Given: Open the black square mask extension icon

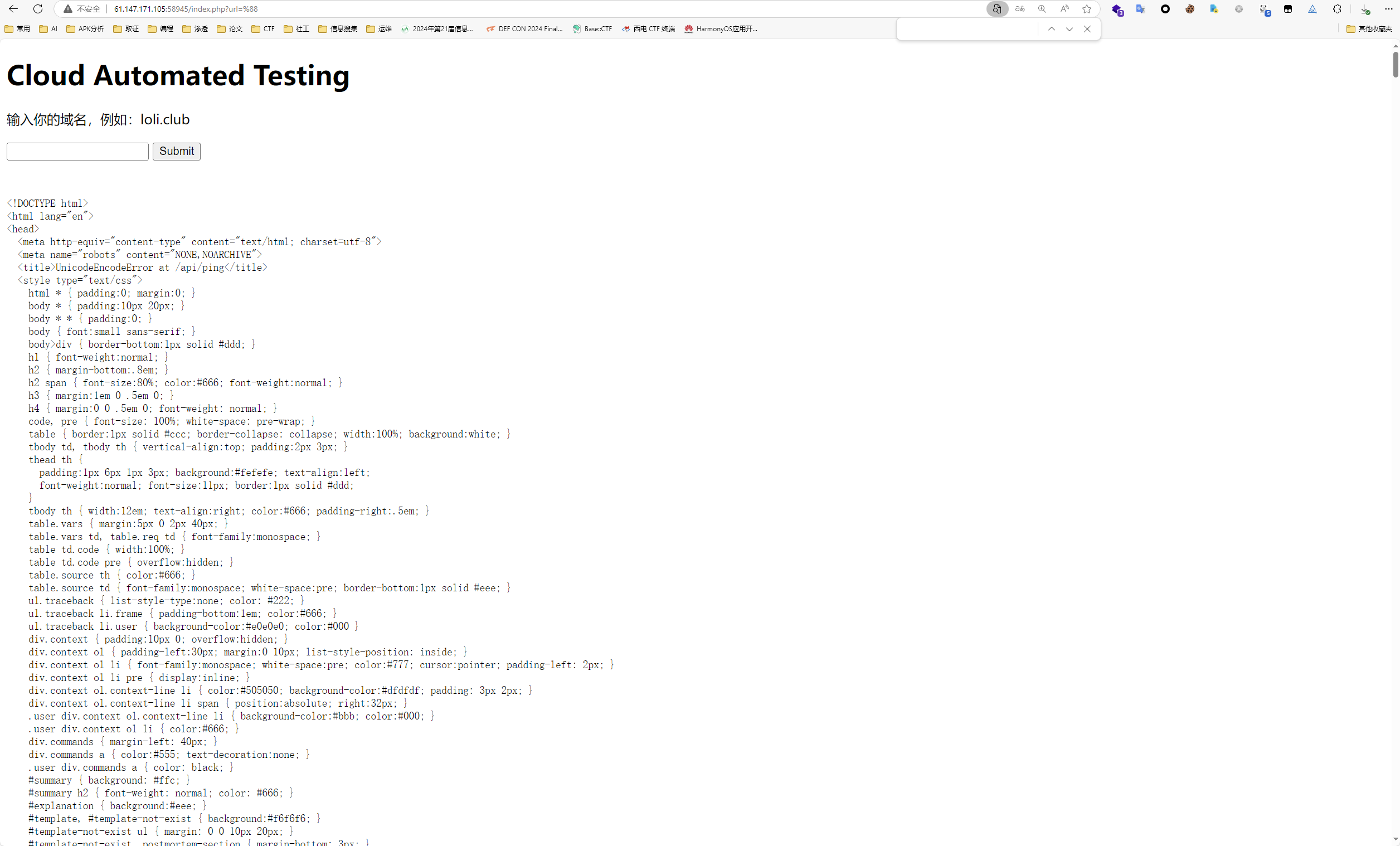Looking at the screenshot, I should 1288,9.
